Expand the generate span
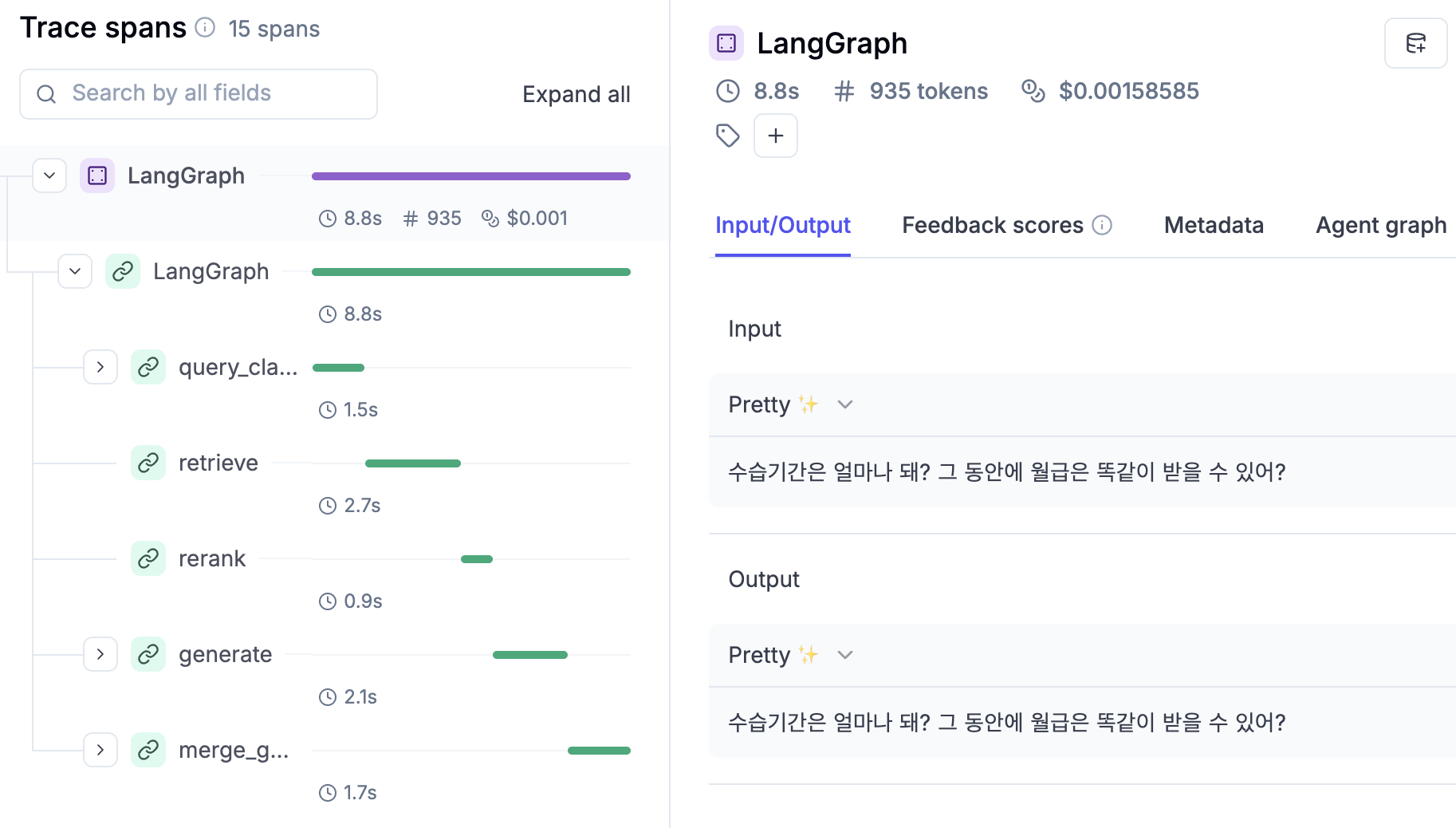Screen dimensions: 1456x828 pos(100,654)
